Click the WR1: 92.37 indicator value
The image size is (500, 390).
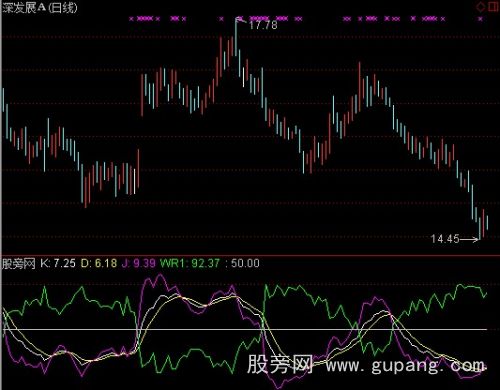(190, 263)
